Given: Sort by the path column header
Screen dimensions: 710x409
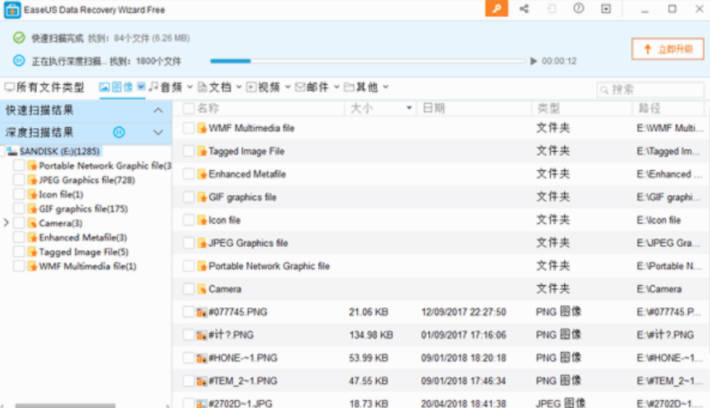Looking at the screenshot, I should coord(649,108).
